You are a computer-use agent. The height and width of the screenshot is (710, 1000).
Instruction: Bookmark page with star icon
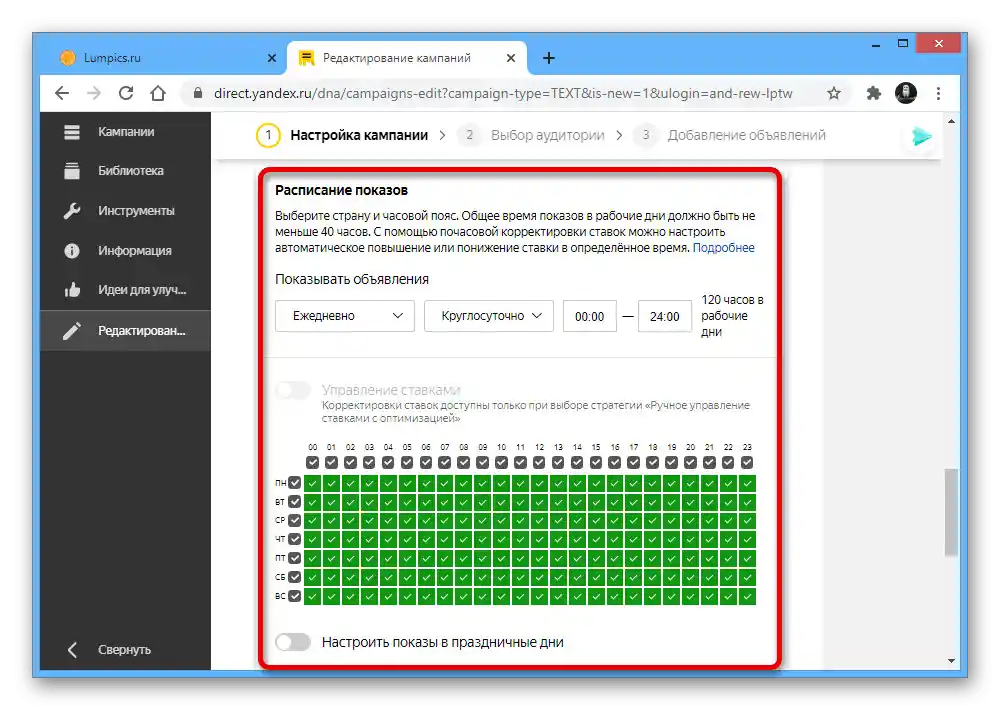[x=834, y=94]
